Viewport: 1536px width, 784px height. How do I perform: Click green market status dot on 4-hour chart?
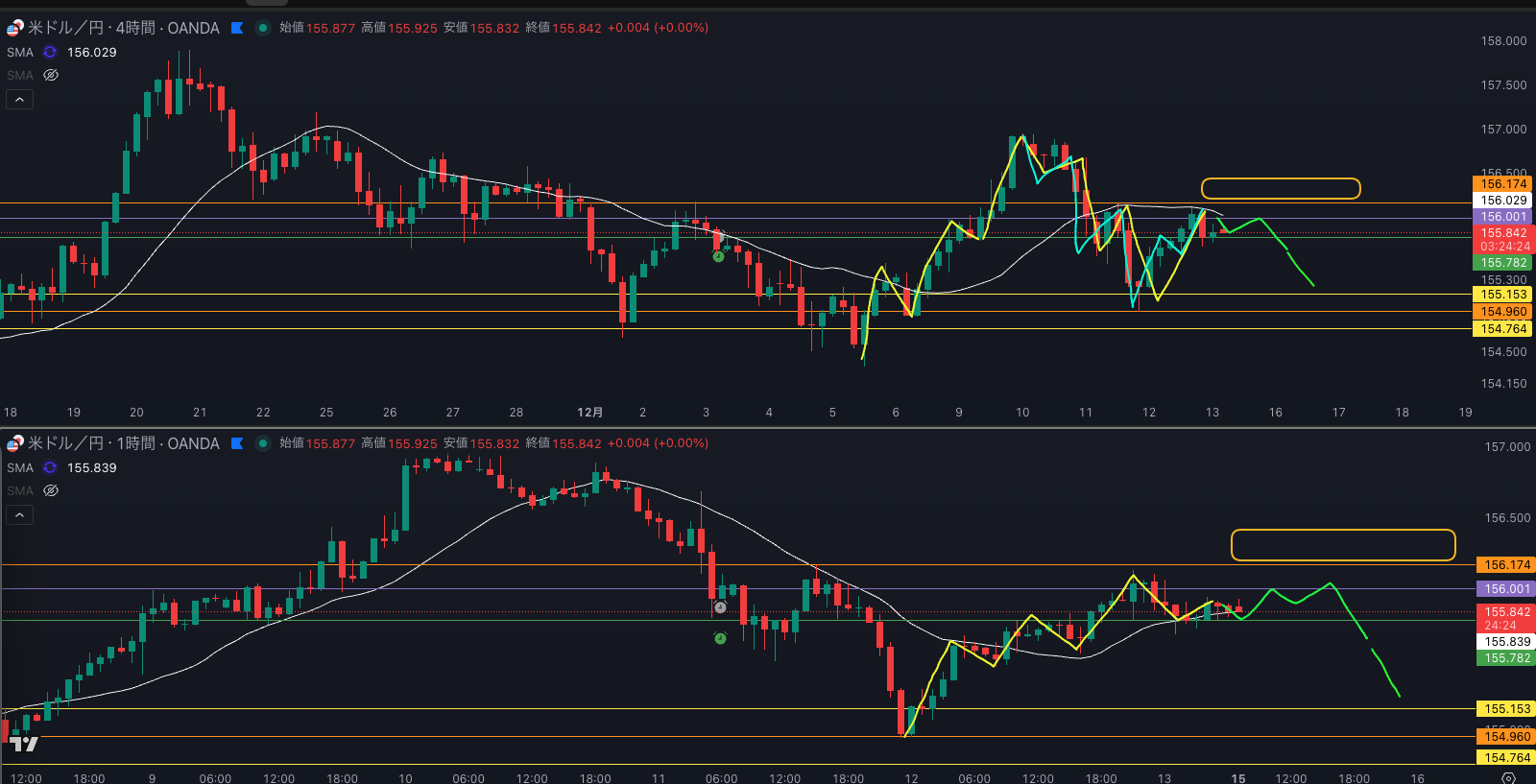pos(262,28)
